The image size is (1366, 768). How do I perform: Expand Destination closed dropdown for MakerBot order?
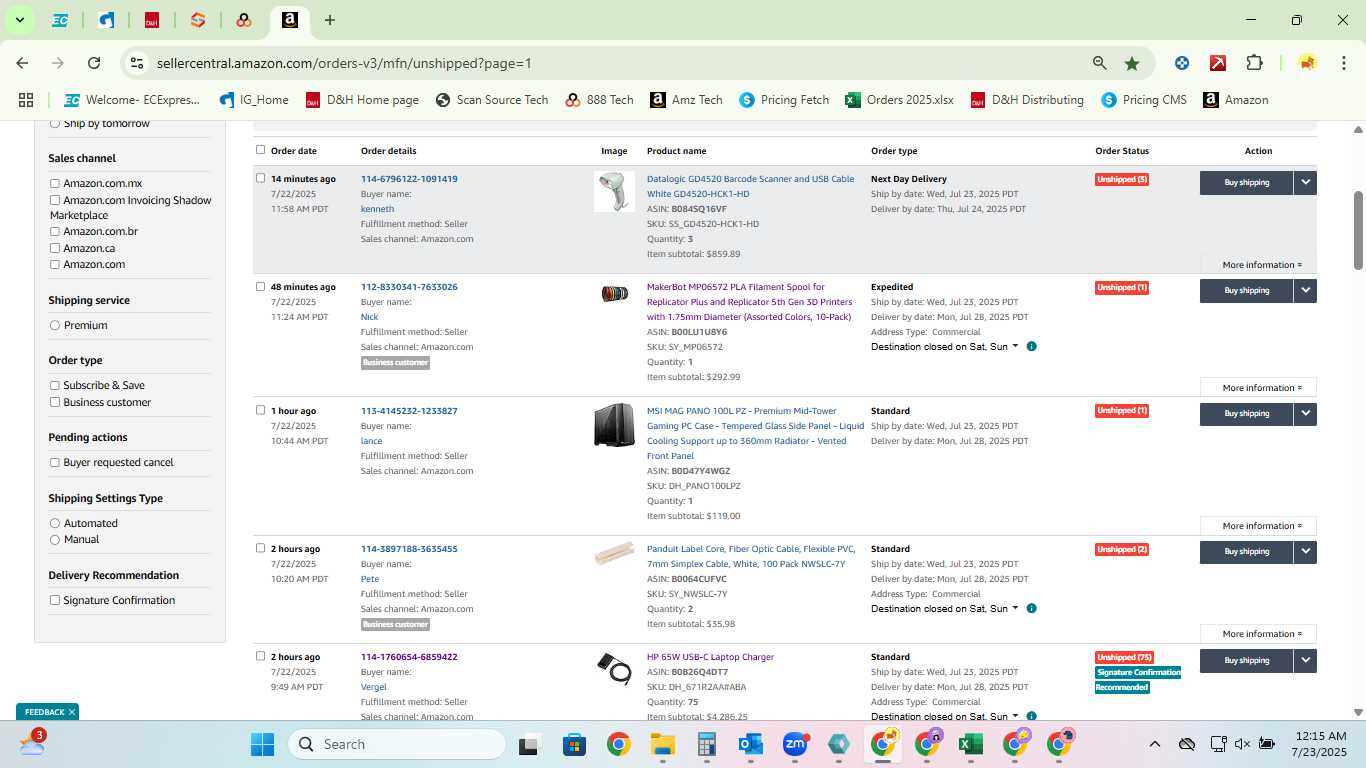point(945,347)
